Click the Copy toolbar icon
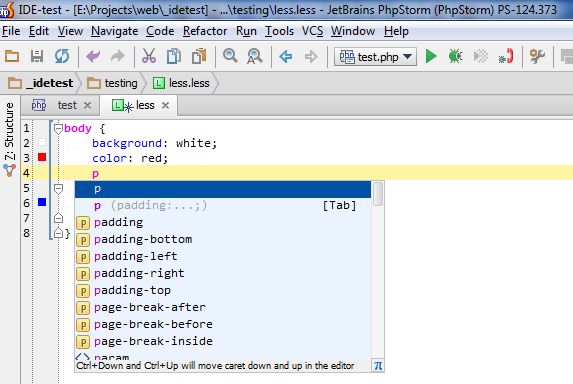This screenshot has height=384, width=573. click(x=174, y=56)
